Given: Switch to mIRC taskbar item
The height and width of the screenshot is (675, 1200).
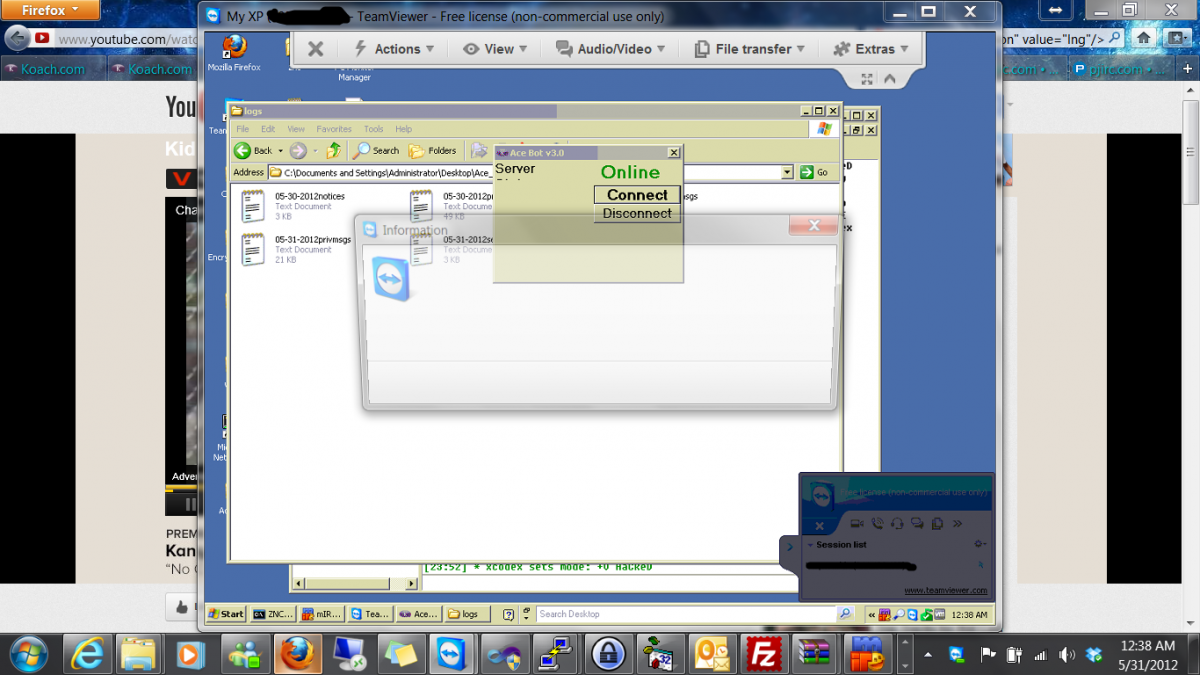Looking at the screenshot, I should pyautogui.click(x=321, y=614).
